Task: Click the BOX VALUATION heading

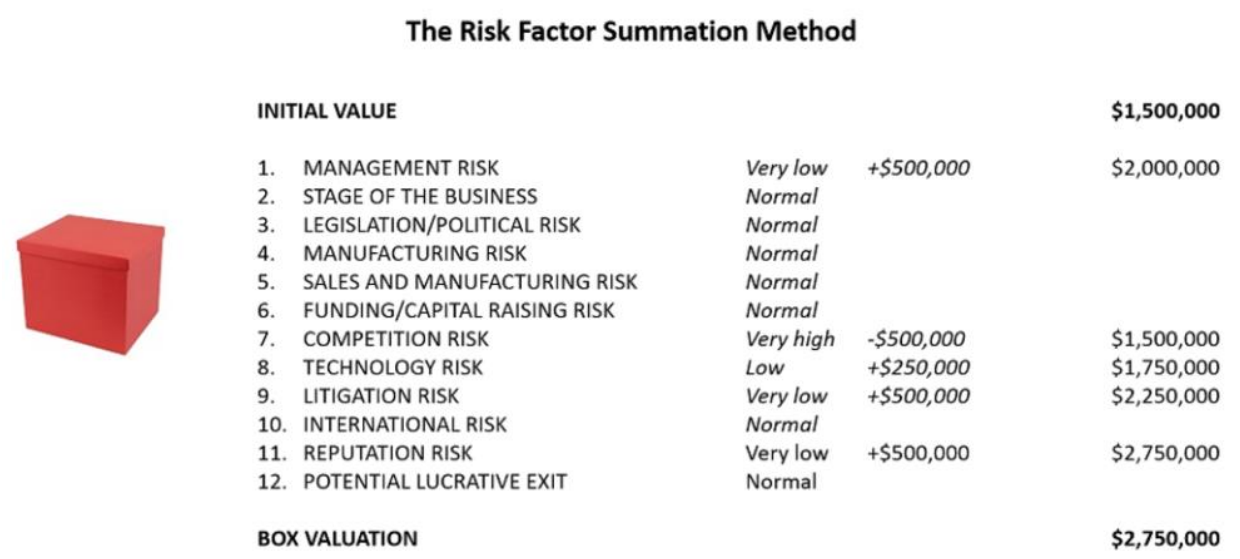Action: coord(337,539)
